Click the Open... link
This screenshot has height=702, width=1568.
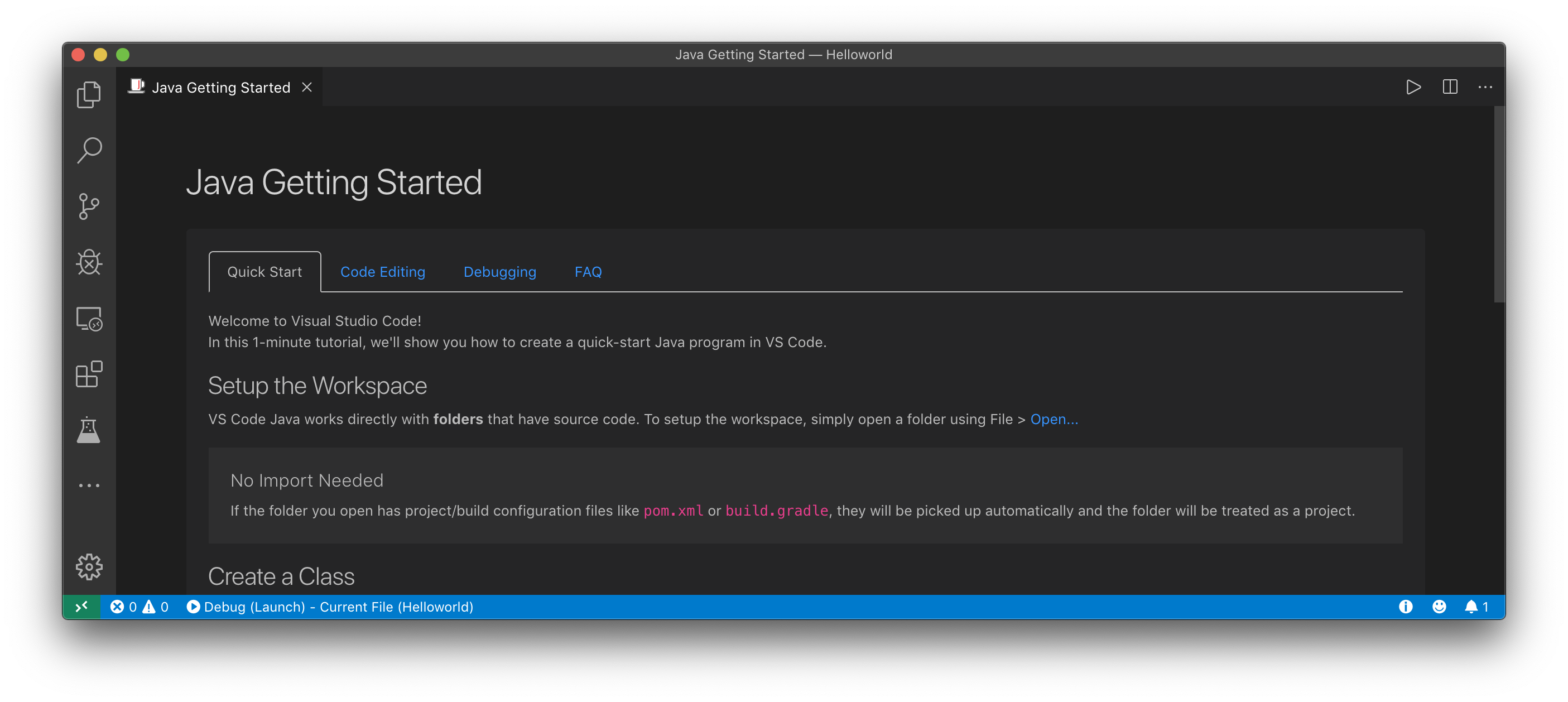(x=1054, y=419)
